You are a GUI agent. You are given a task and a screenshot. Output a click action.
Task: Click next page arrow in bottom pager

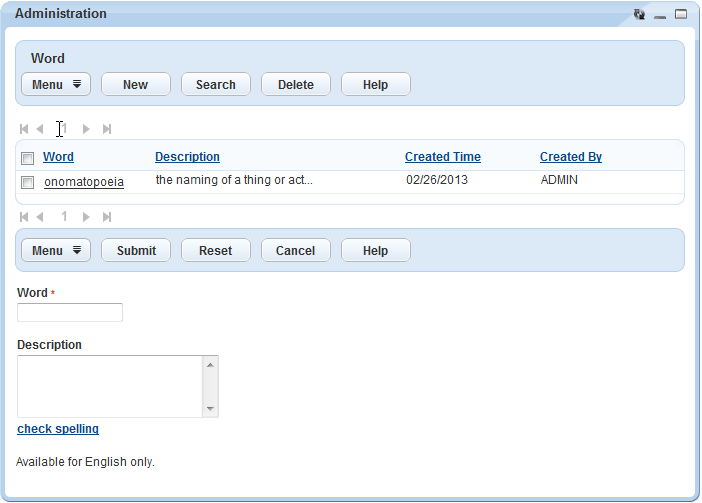point(87,216)
